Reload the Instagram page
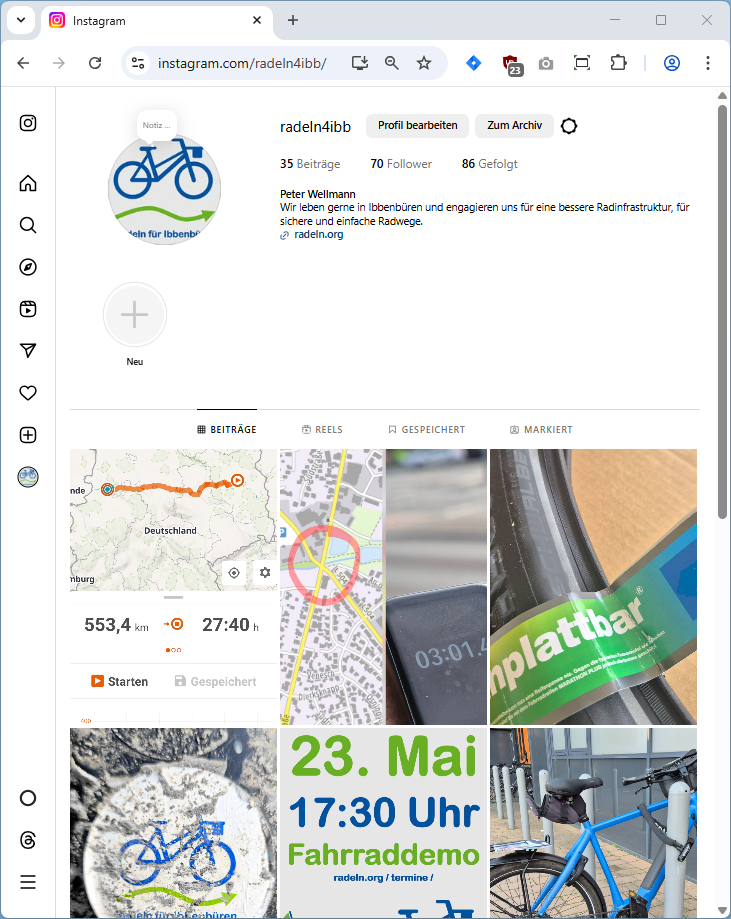Image resolution: width=731 pixels, height=919 pixels. (x=95, y=63)
